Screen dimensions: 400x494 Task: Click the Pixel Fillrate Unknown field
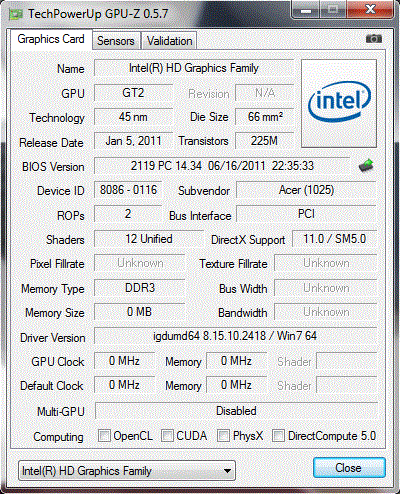(x=140, y=263)
